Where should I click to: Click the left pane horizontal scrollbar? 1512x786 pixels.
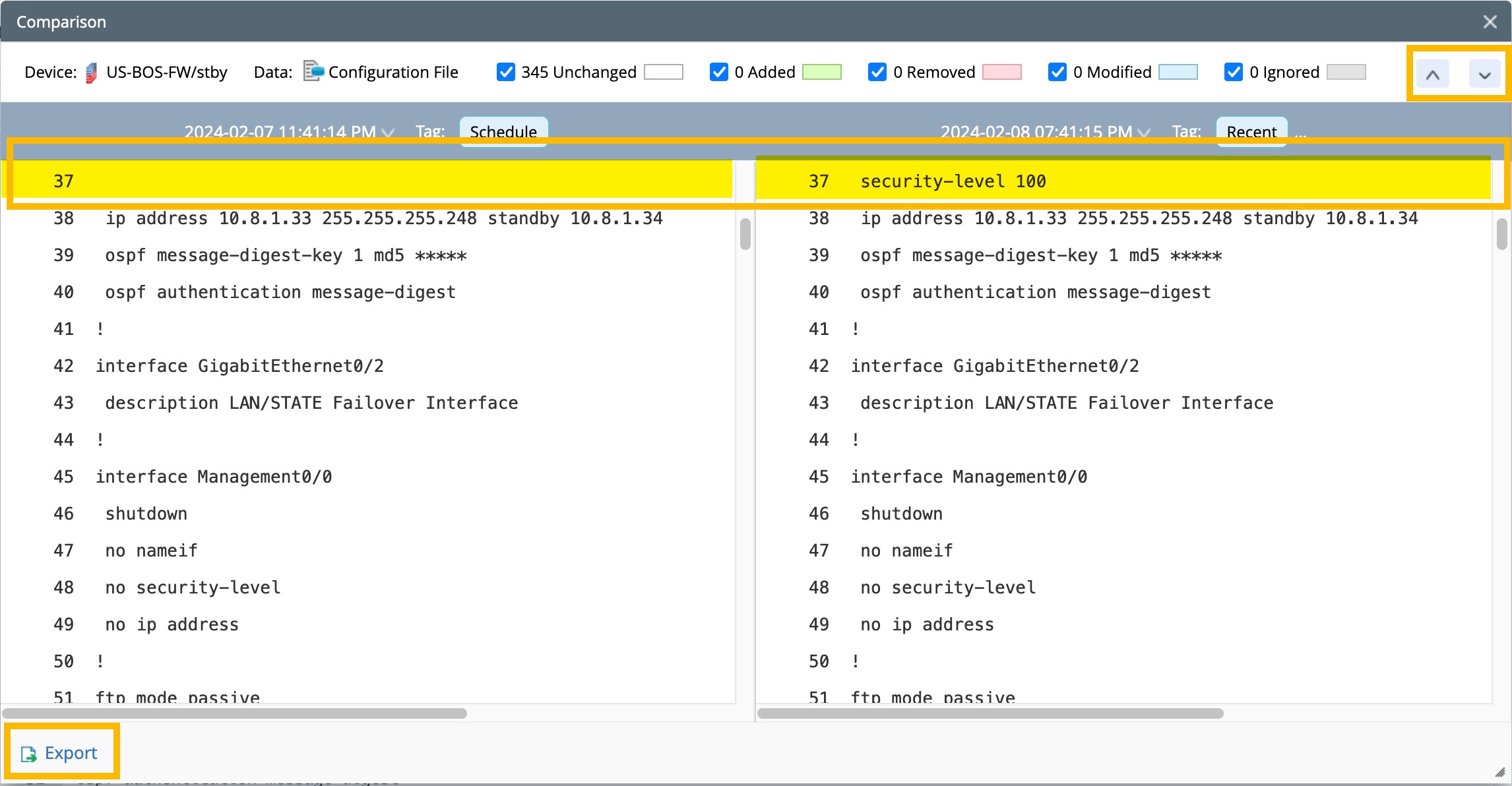coord(234,713)
